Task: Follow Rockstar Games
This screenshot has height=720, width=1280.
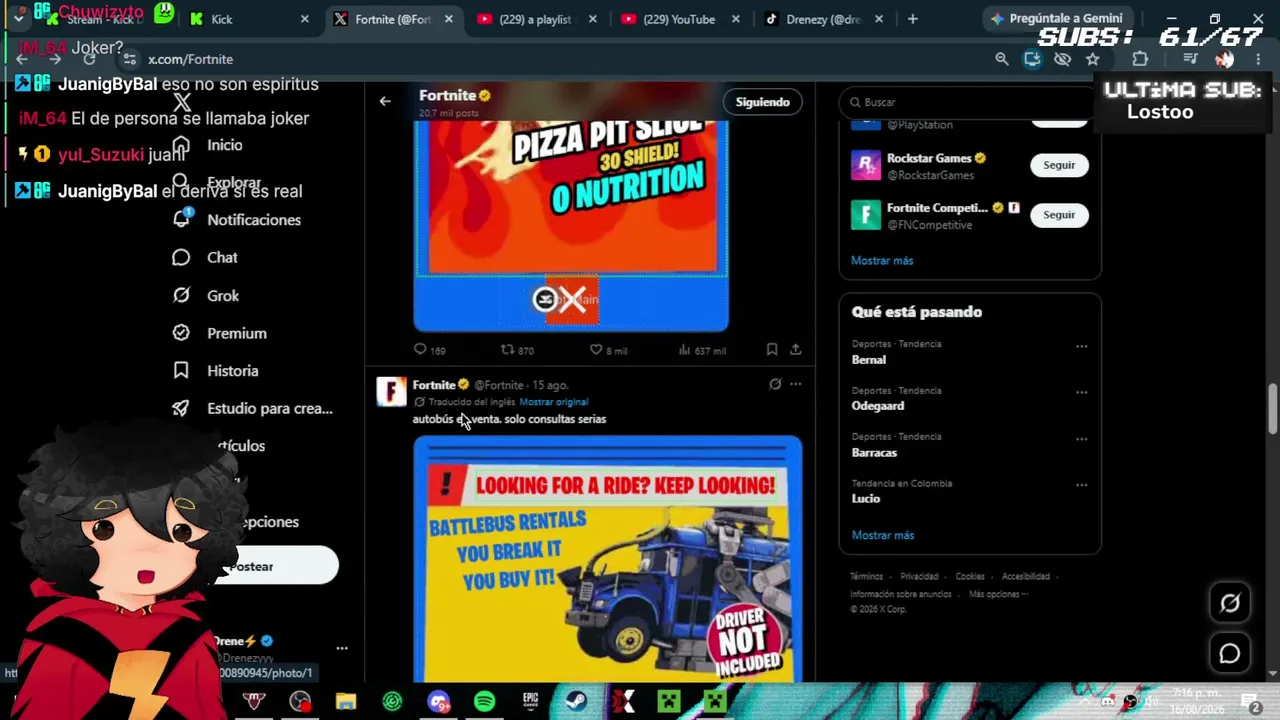Action: [1059, 165]
